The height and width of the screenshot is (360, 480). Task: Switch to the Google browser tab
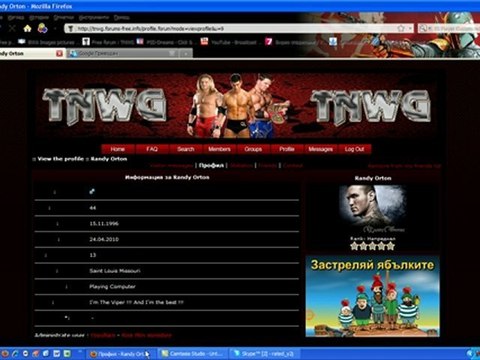click(x=122, y=53)
